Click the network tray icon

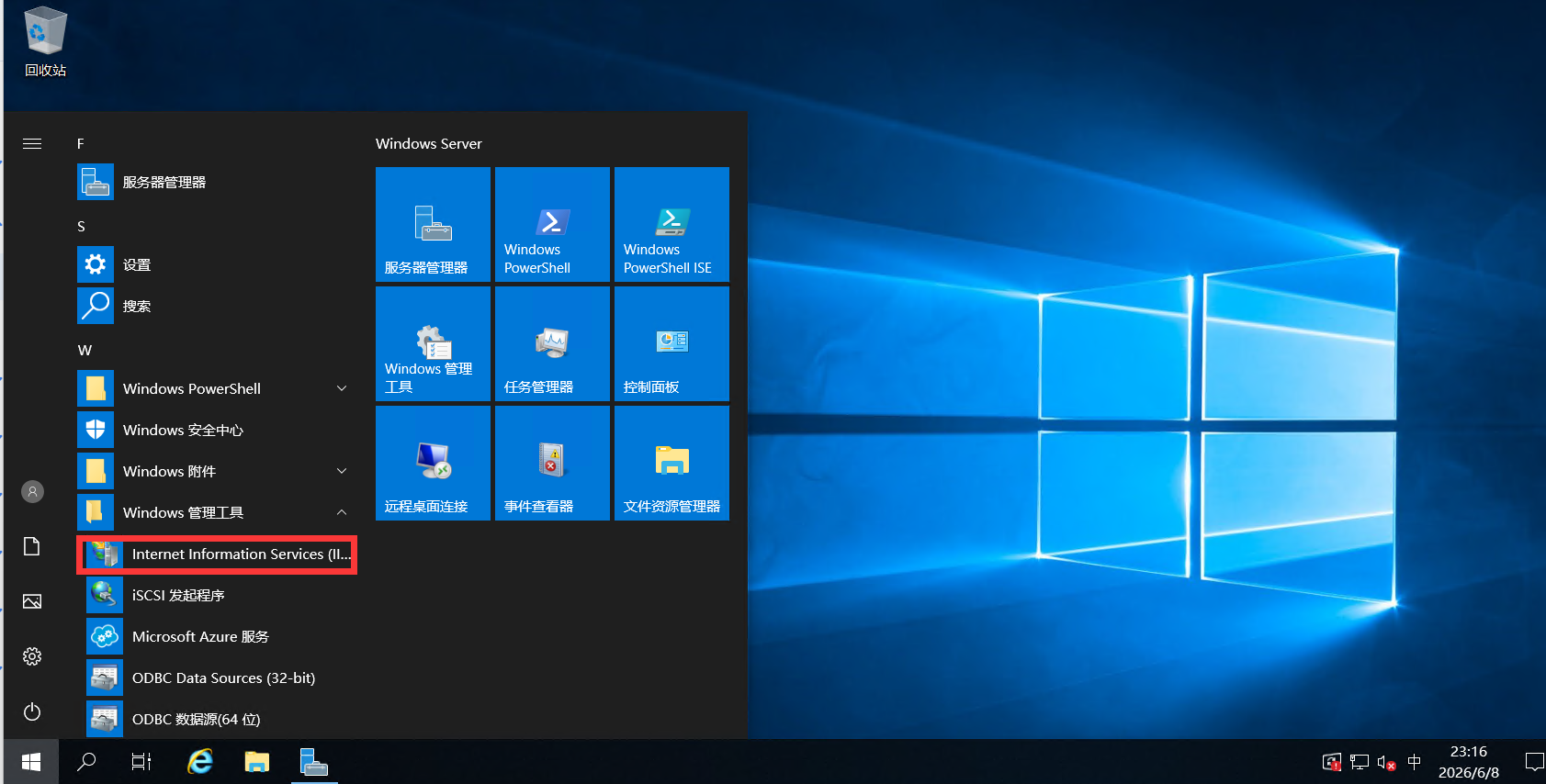[1360, 762]
